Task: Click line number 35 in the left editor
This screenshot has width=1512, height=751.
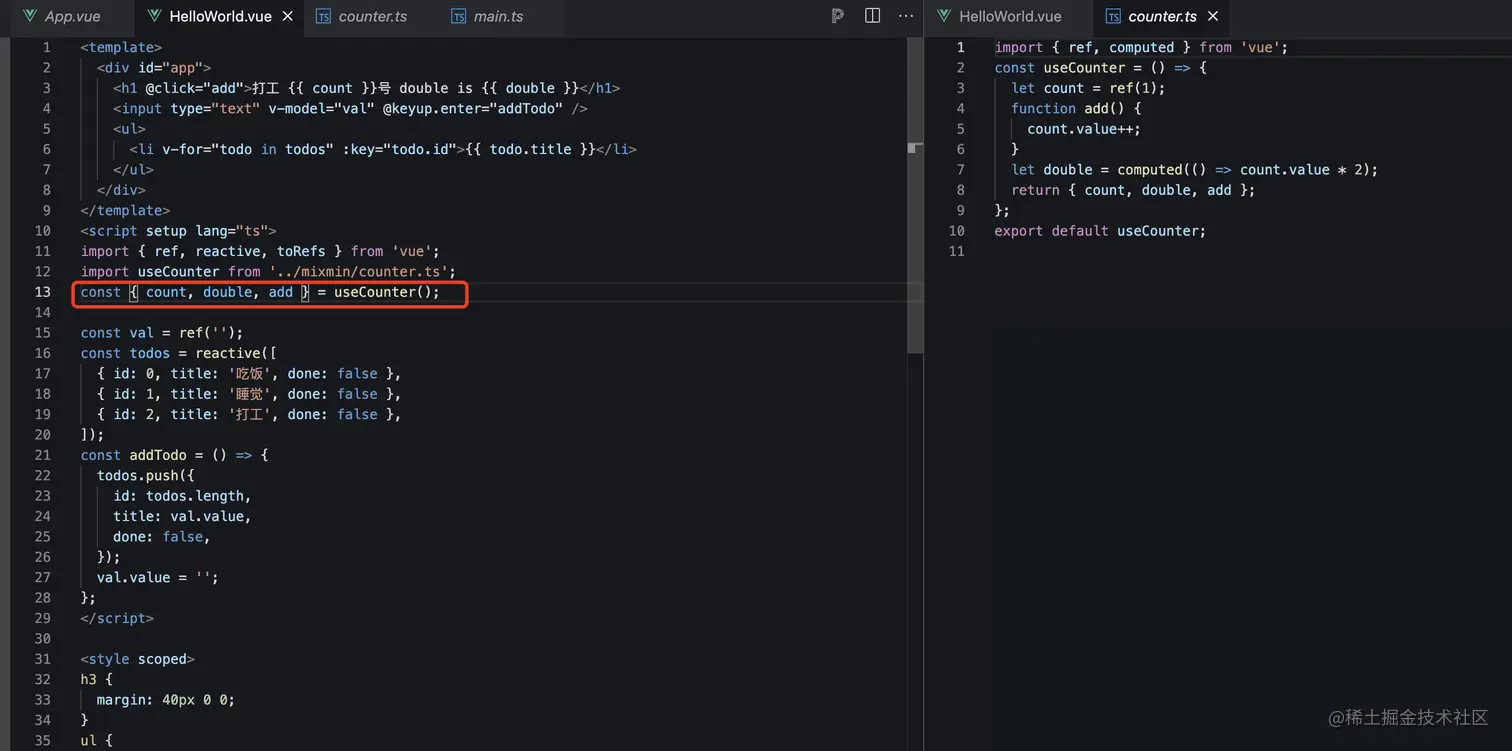Action: pos(42,740)
